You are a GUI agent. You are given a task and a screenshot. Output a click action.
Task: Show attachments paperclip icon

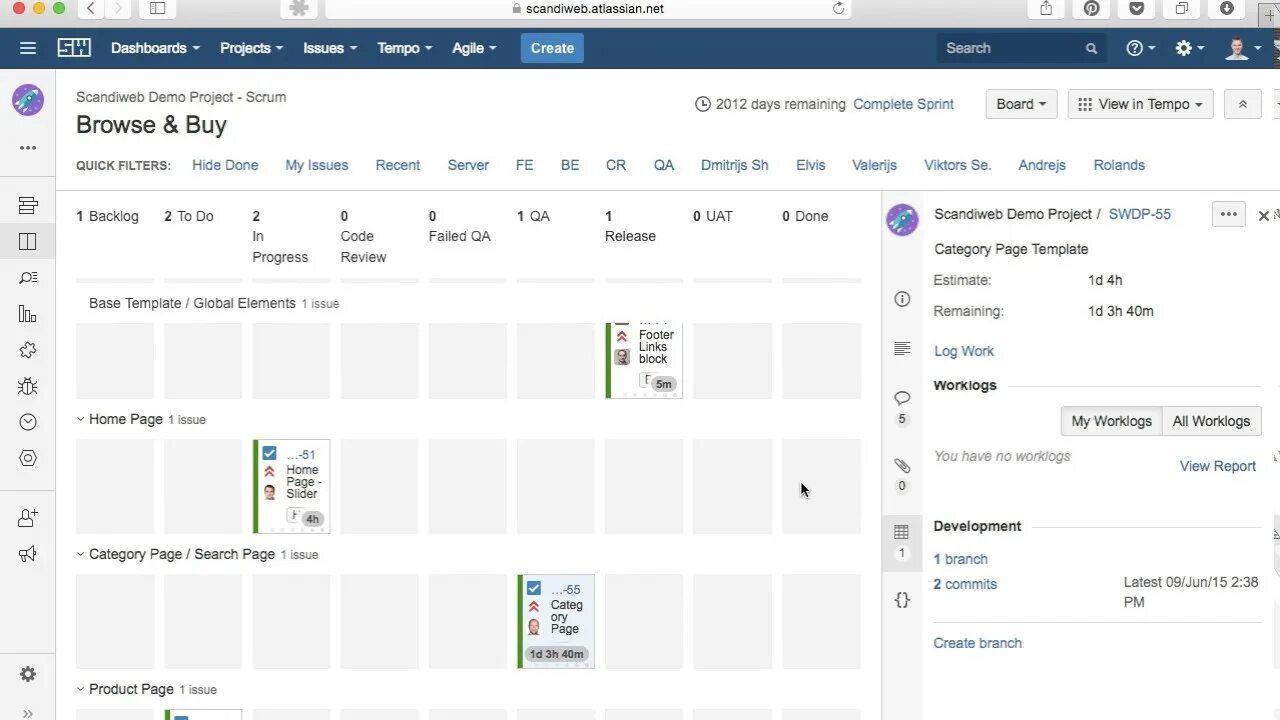902,466
